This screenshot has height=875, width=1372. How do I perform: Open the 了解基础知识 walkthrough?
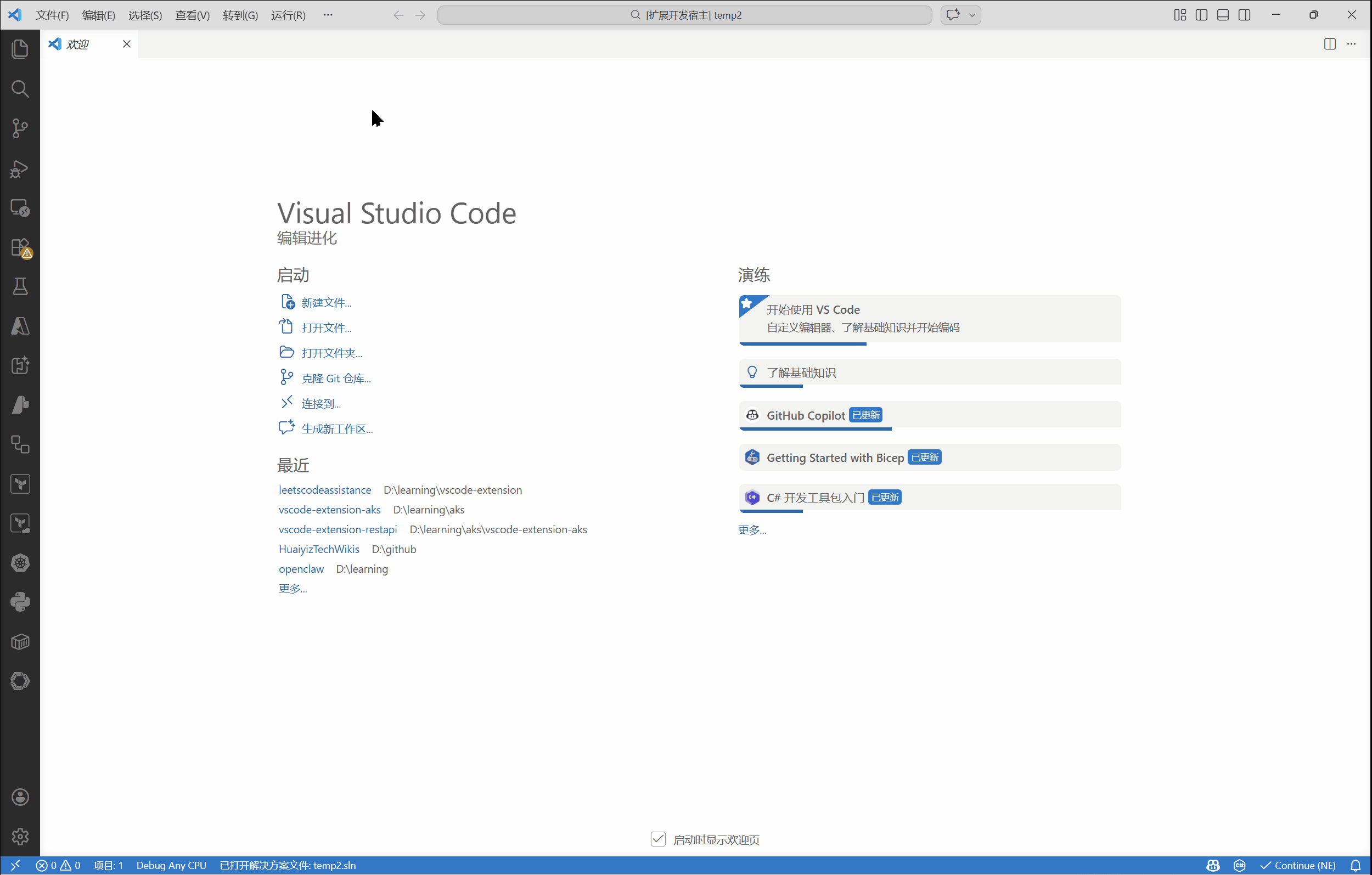pos(930,372)
